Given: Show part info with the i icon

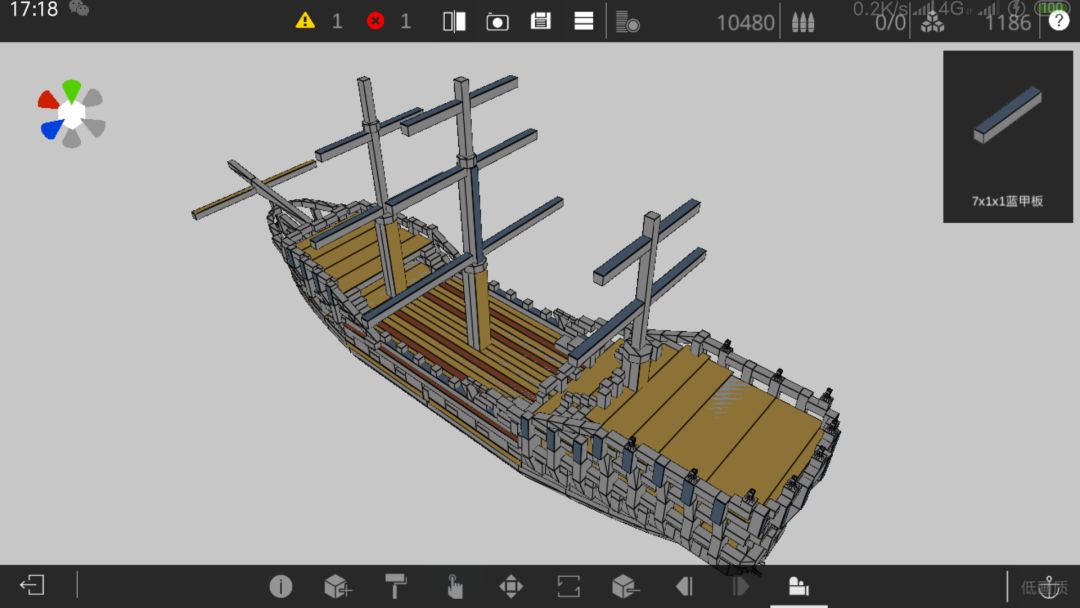Looking at the screenshot, I should click(x=280, y=586).
